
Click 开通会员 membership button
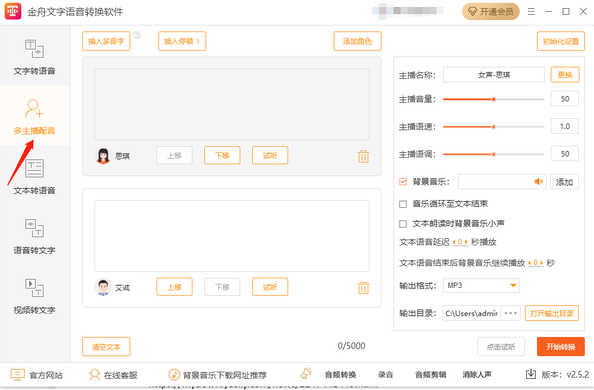[491, 12]
